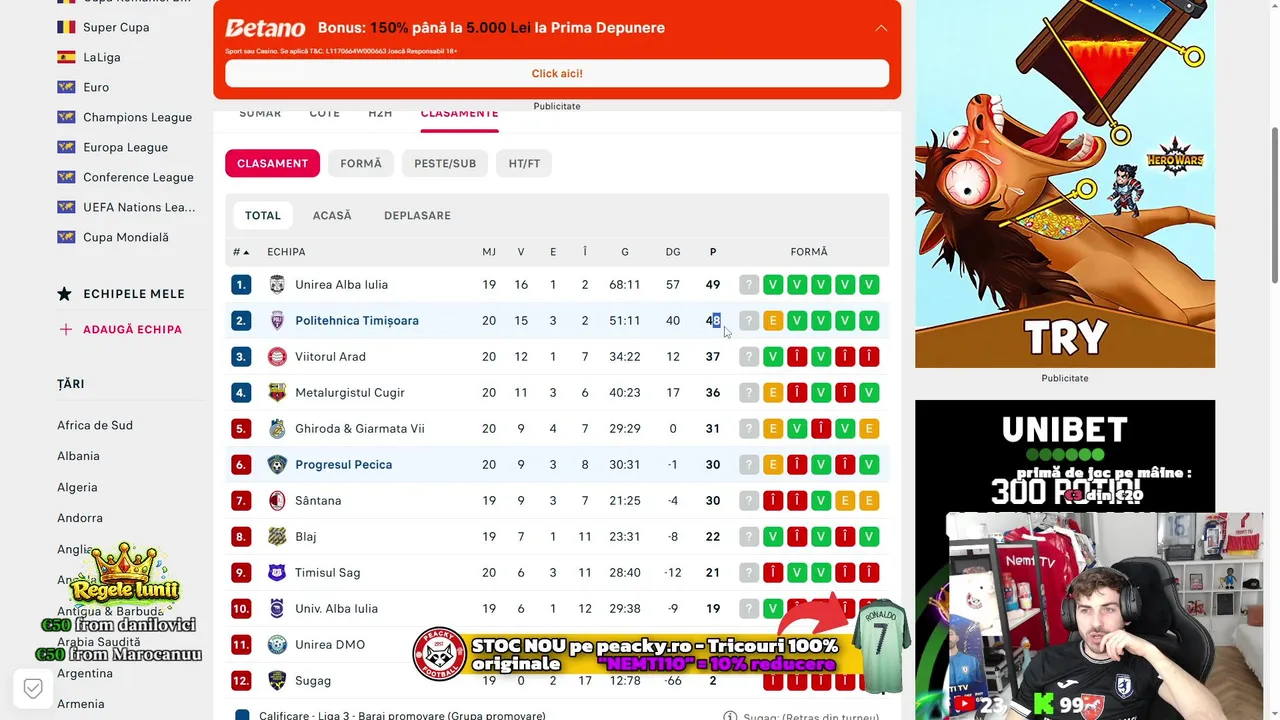Click Sugag club crest

click(x=277, y=681)
